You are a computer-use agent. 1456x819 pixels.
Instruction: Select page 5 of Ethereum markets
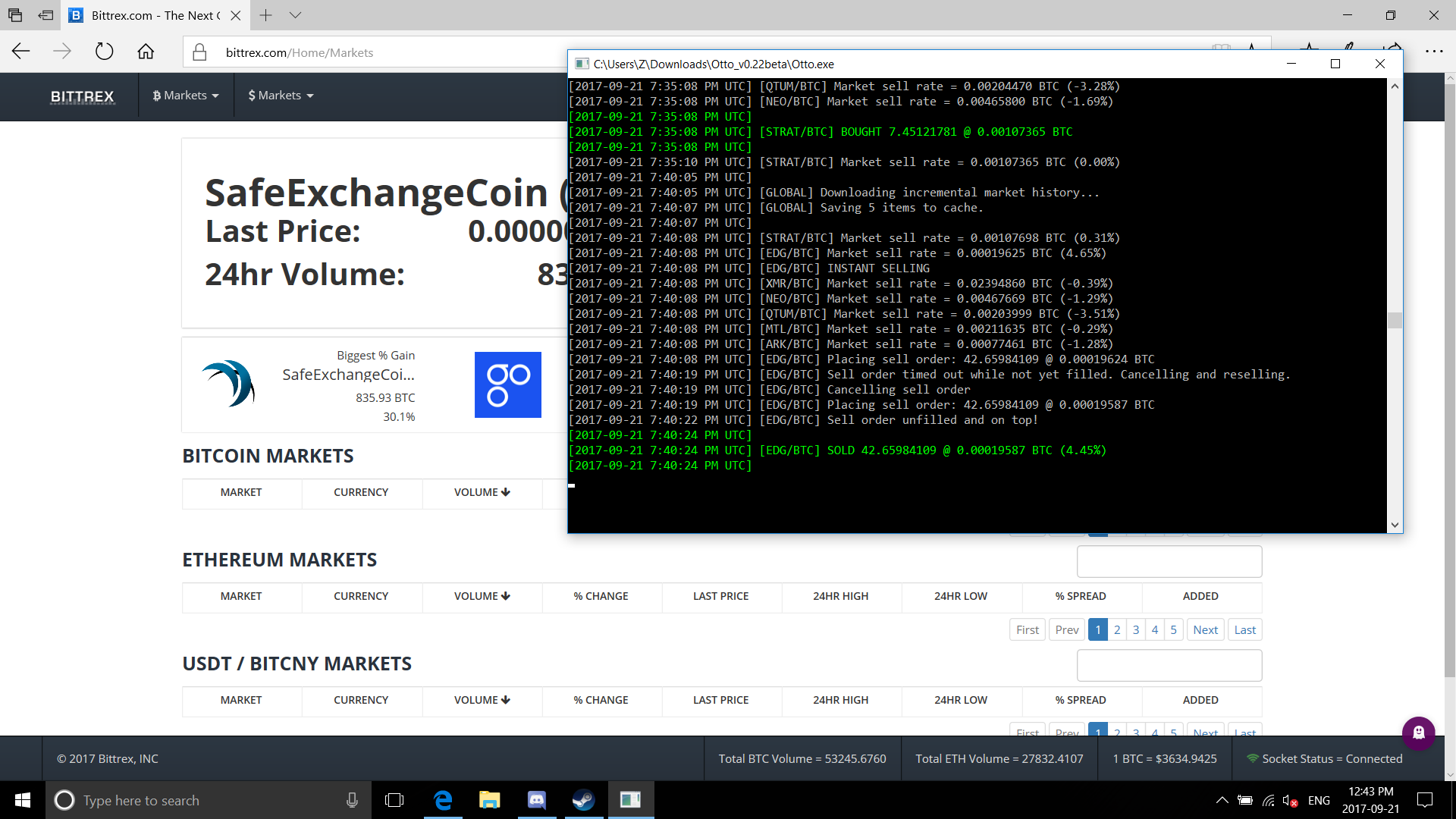click(x=1174, y=629)
